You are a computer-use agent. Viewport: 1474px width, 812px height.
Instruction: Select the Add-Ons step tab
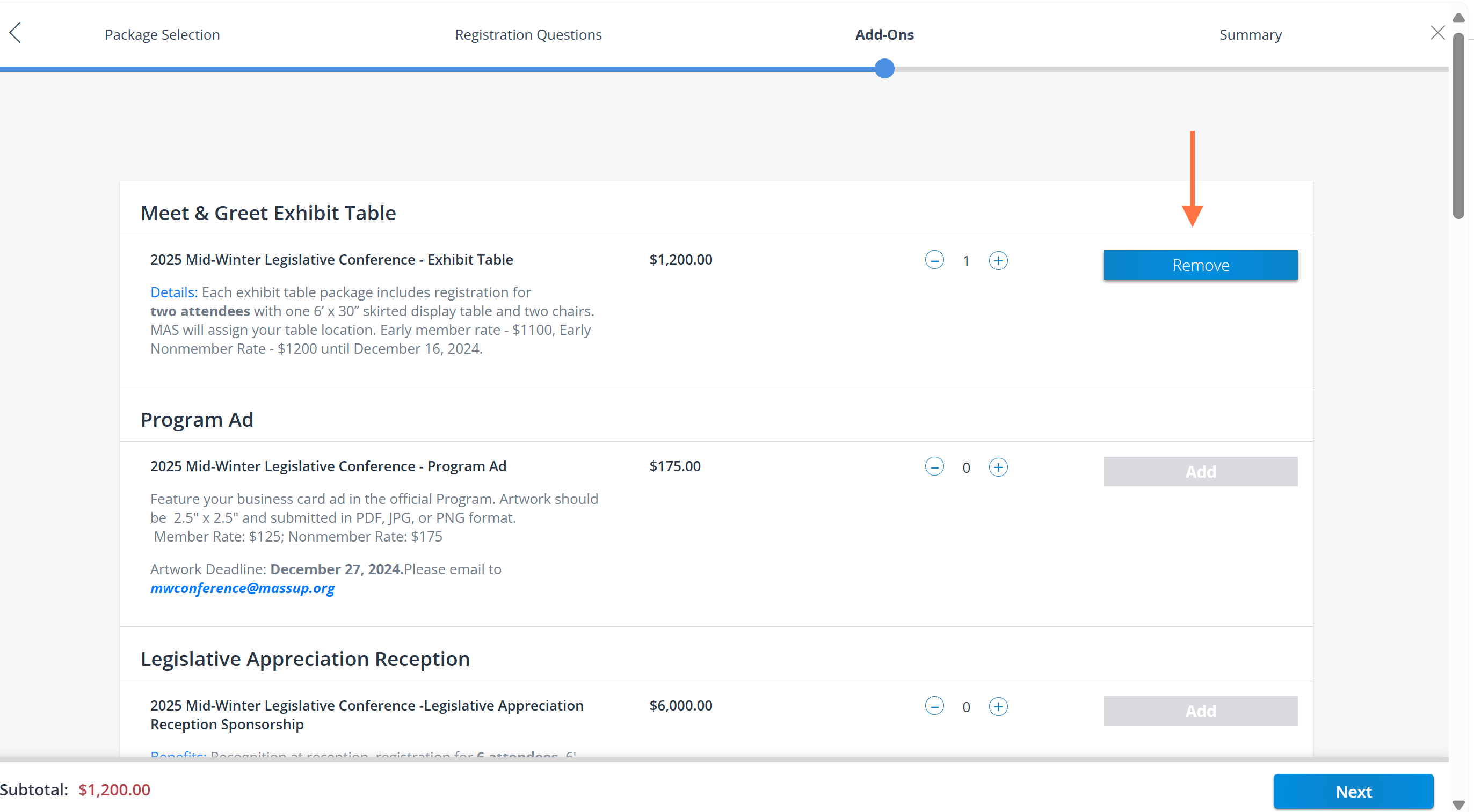point(884,34)
